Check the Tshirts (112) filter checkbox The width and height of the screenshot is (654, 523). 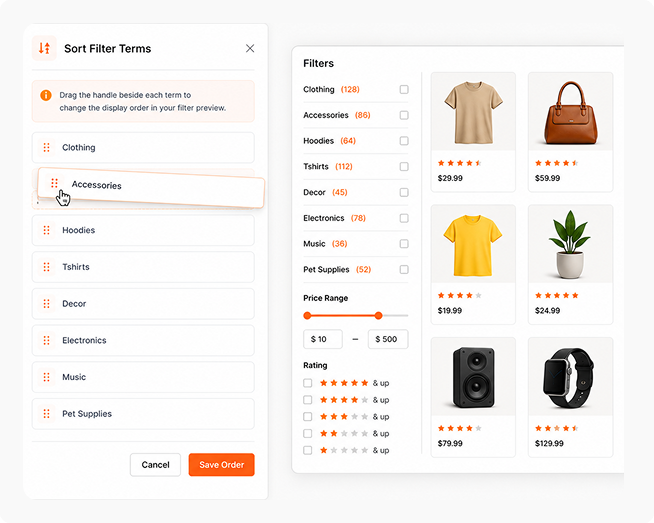(x=404, y=167)
